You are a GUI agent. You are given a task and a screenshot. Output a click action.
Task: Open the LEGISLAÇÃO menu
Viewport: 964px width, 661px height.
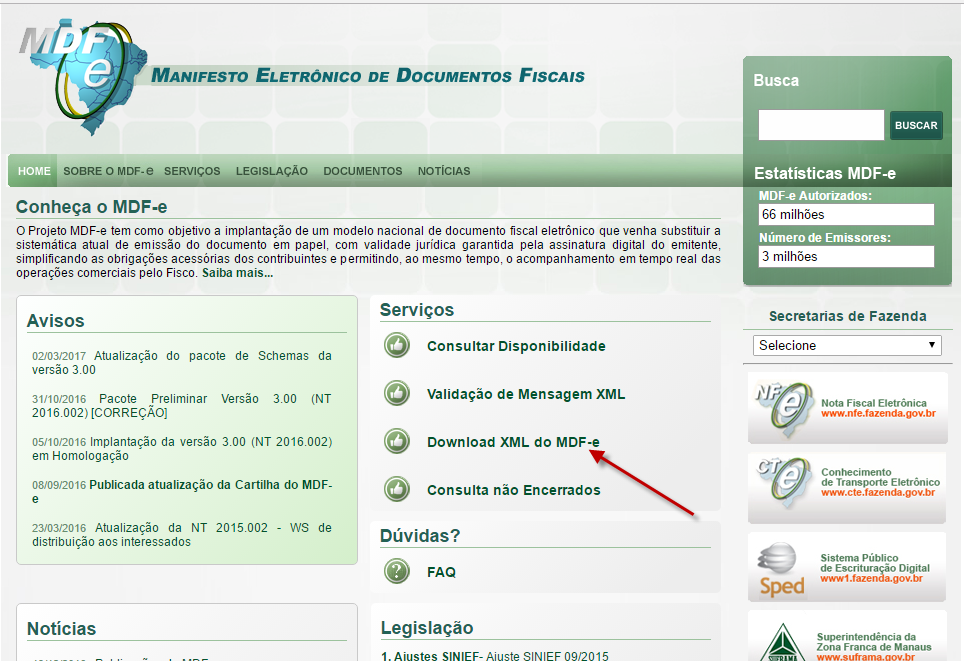[272, 171]
